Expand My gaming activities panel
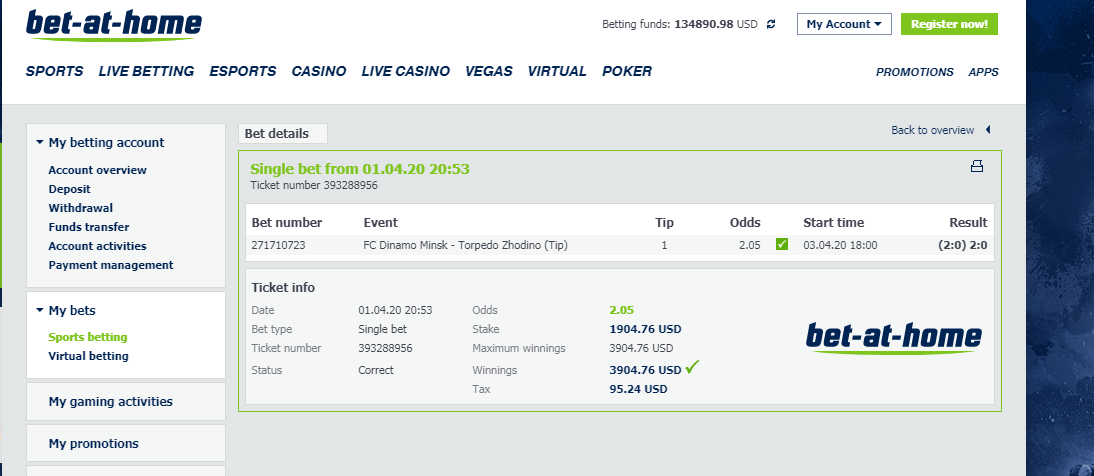The height and width of the screenshot is (476, 1094). click(x=126, y=401)
